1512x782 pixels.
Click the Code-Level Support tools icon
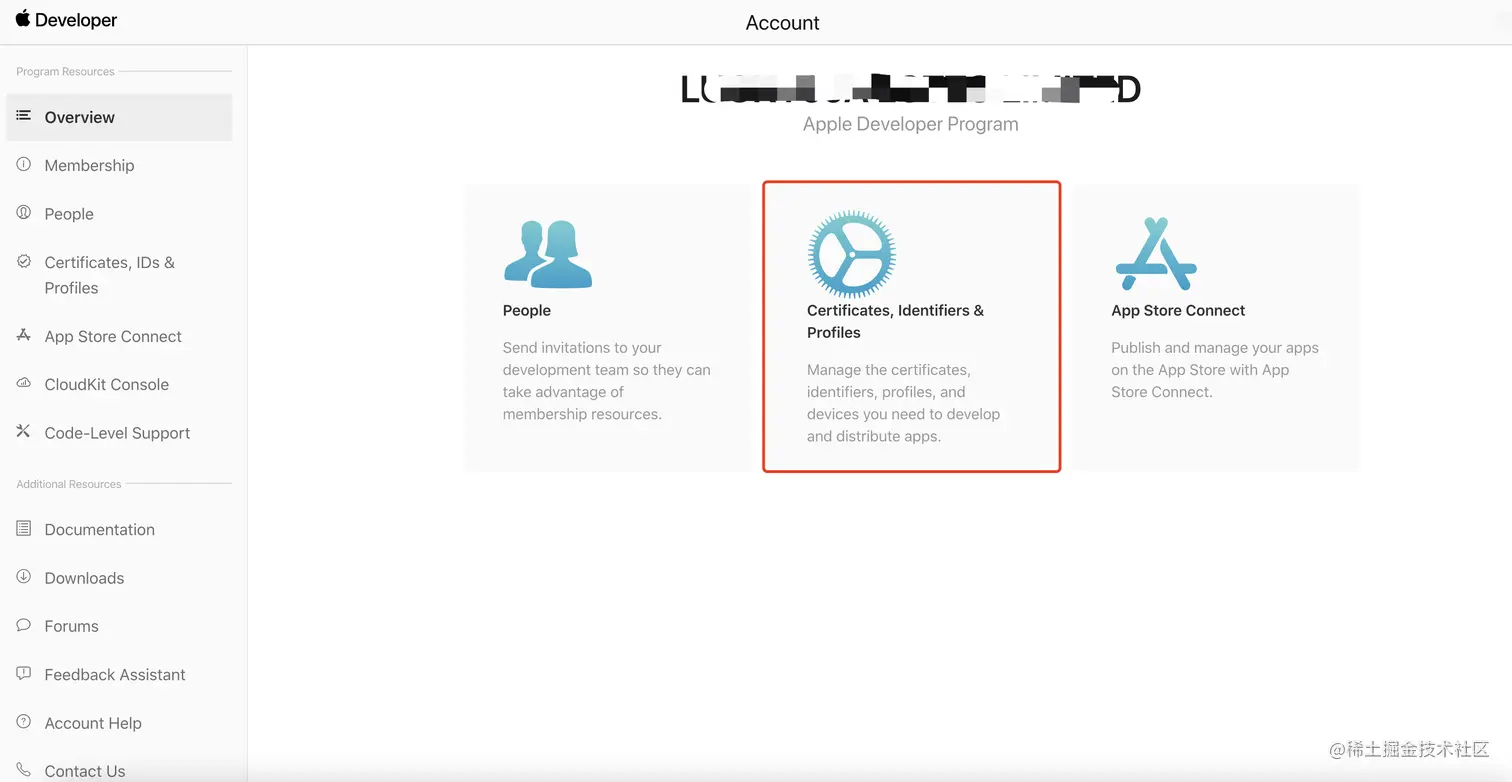tap(24, 431)
